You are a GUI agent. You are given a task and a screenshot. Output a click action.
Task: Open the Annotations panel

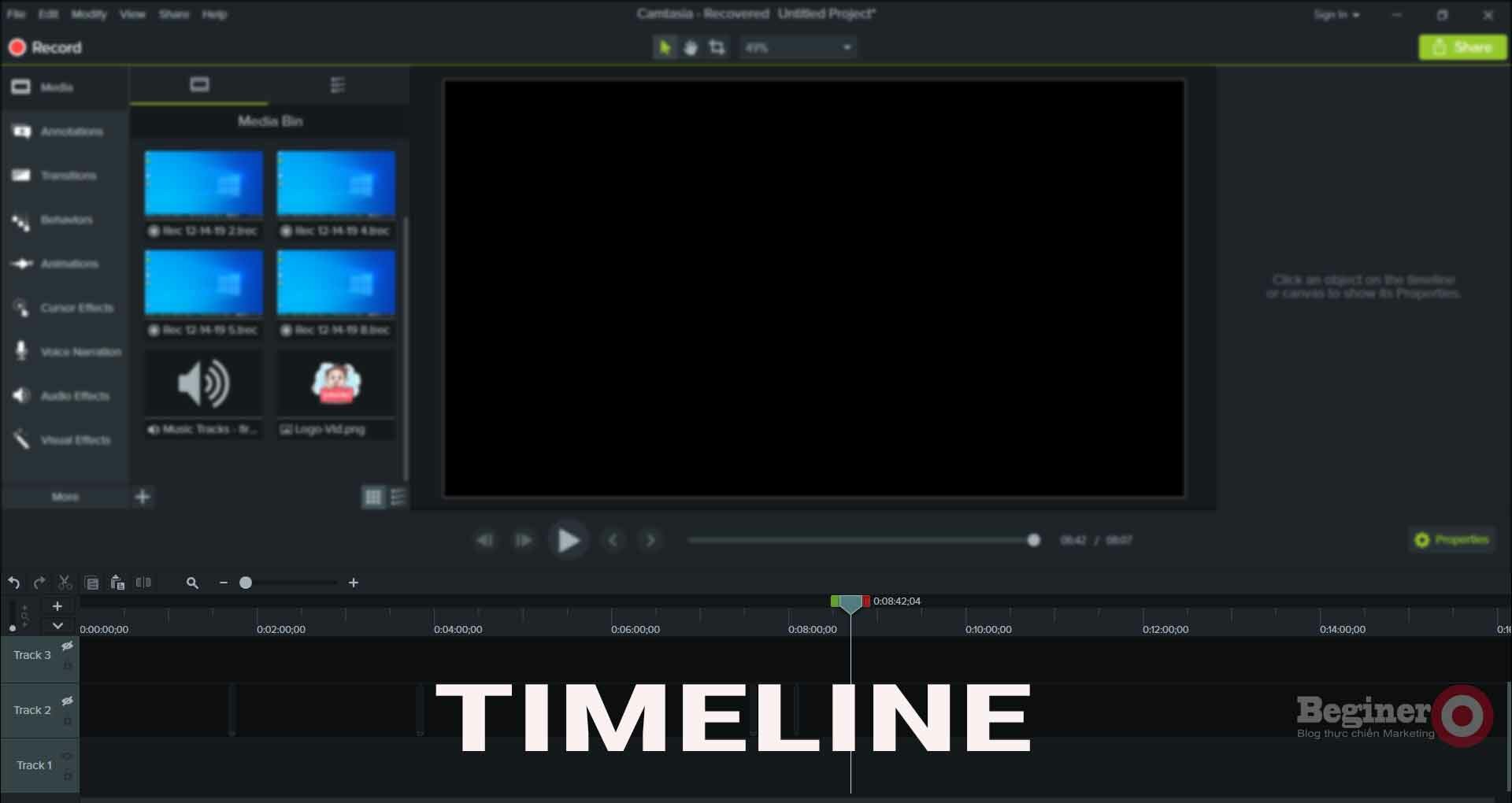65,131
